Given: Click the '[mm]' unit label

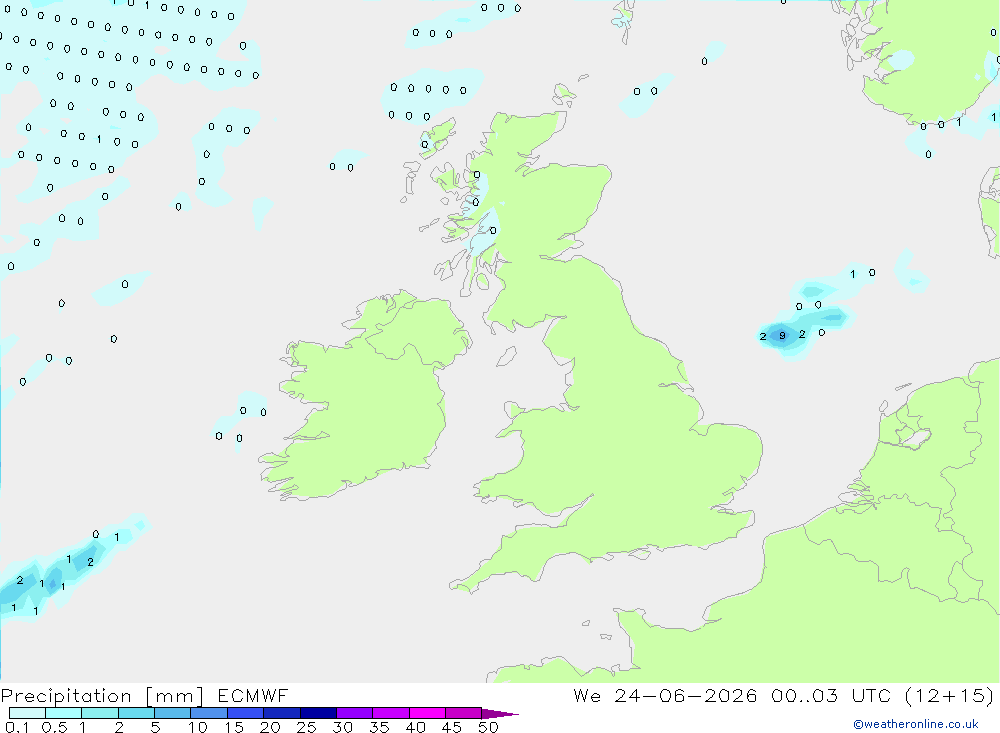Looking at the screenshot, I should [x=175, y=696].
